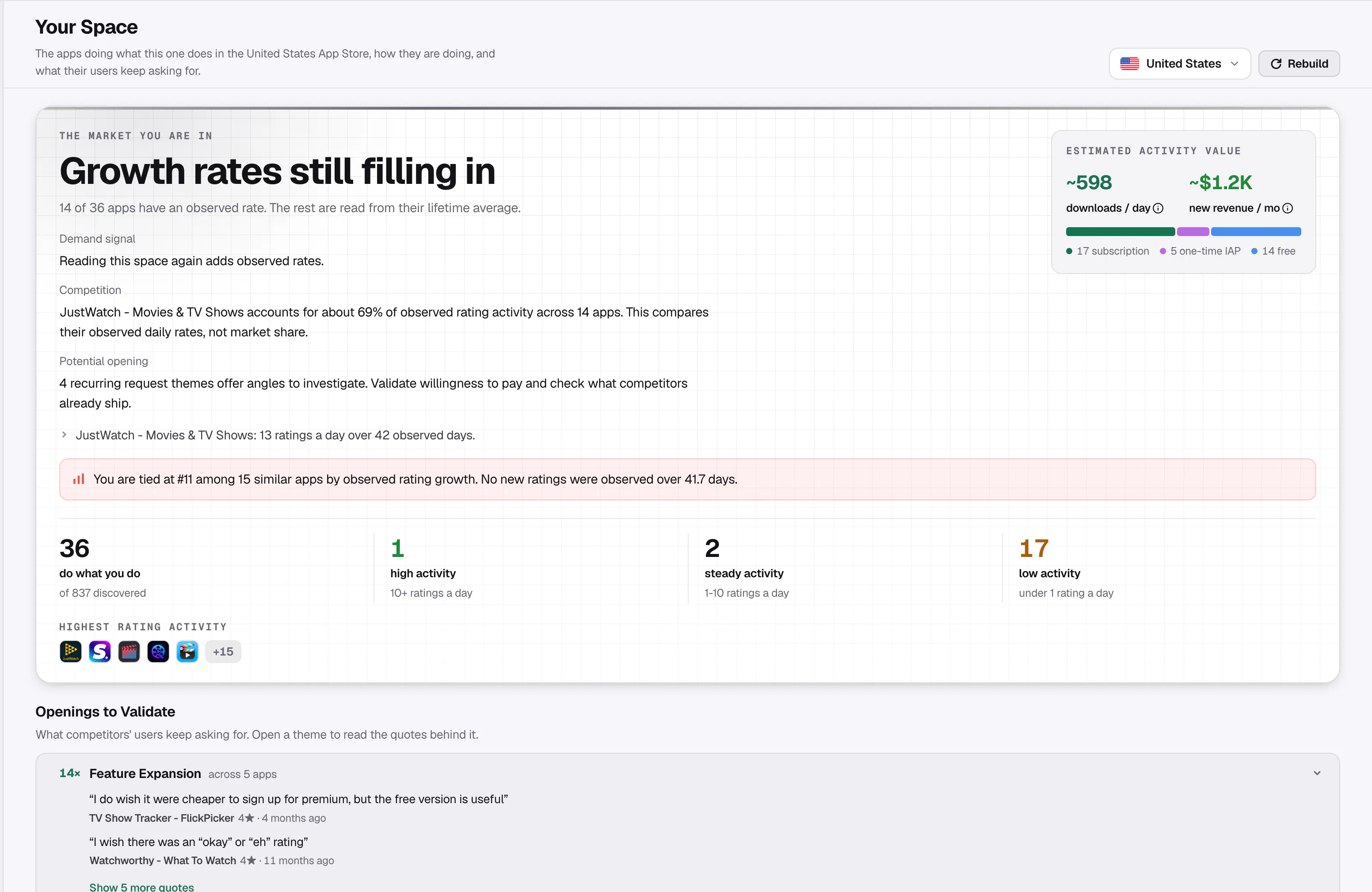This screenshot has width=1372, height=892.
Task: Click the new revenue per month info icon
Action: [1288, 208]
